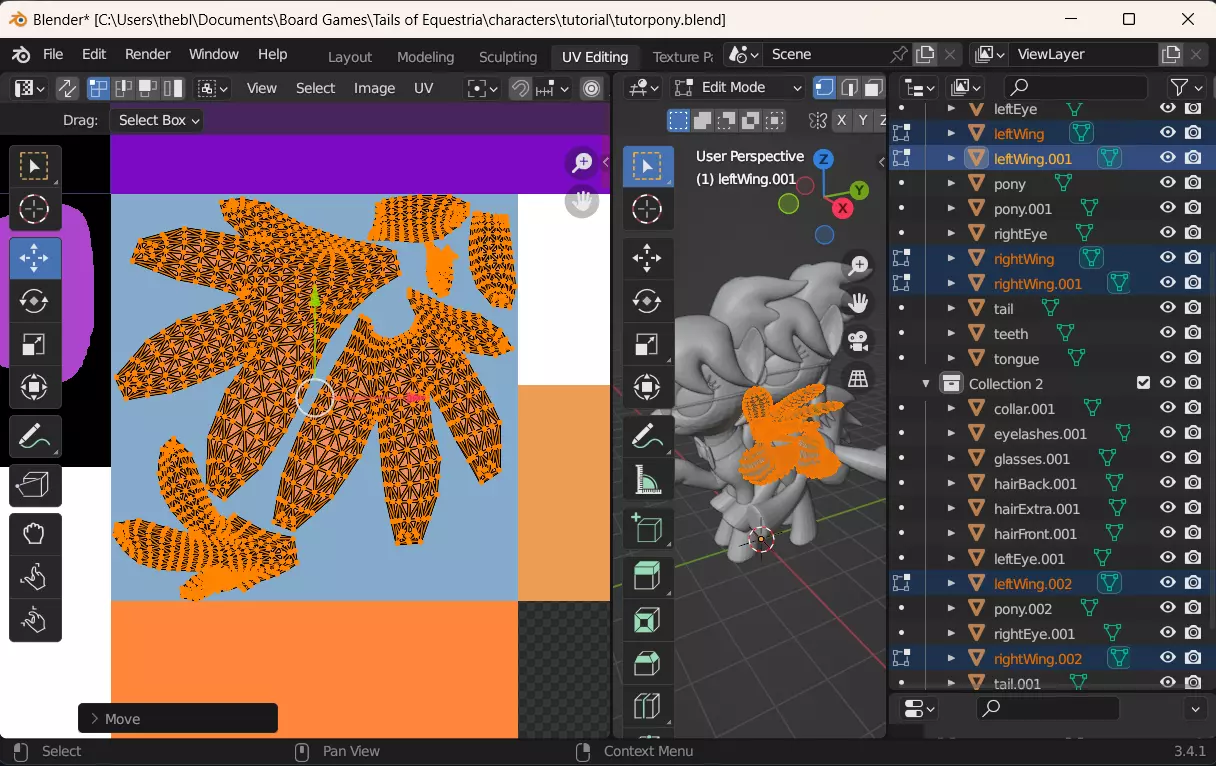Hide the tail object in viewport
Image resolution: width=1216 pixels, height=766 pixels.
pyautogui.click(x=1167, y=308)
